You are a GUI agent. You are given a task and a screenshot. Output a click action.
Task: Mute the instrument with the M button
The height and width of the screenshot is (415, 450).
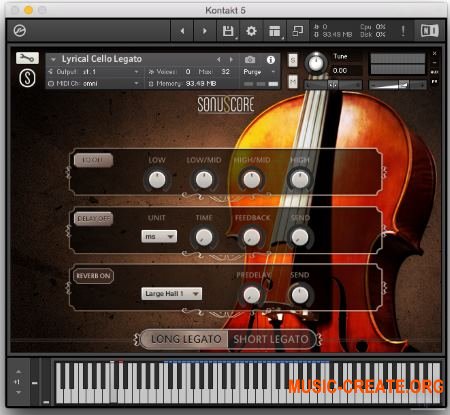[x=293, y=81]
